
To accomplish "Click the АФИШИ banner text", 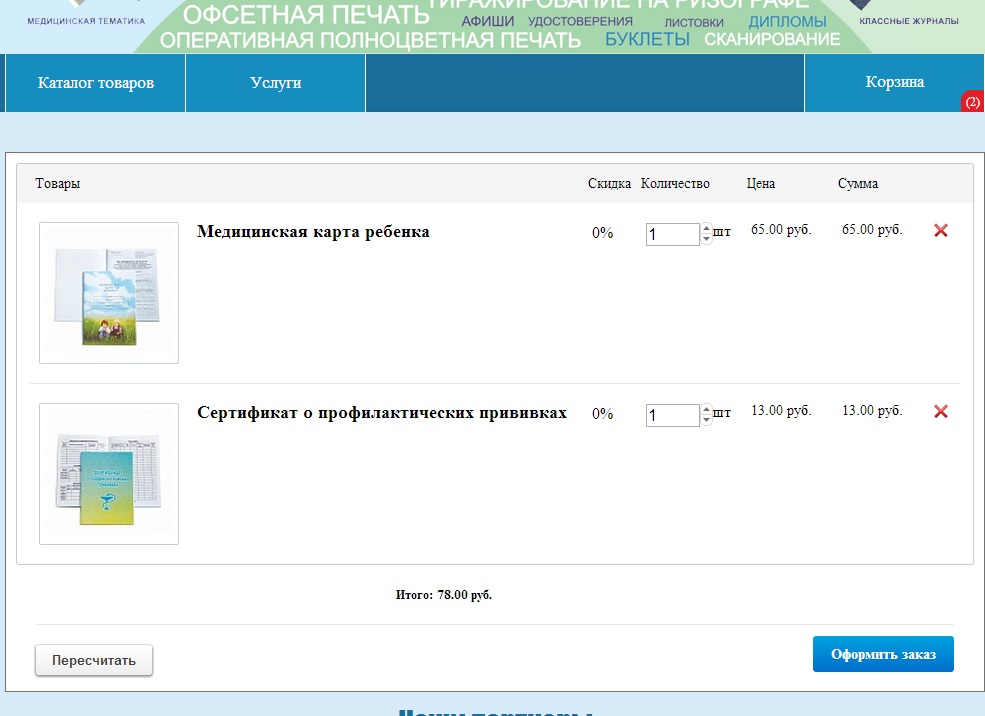I will tap(487, 21).
